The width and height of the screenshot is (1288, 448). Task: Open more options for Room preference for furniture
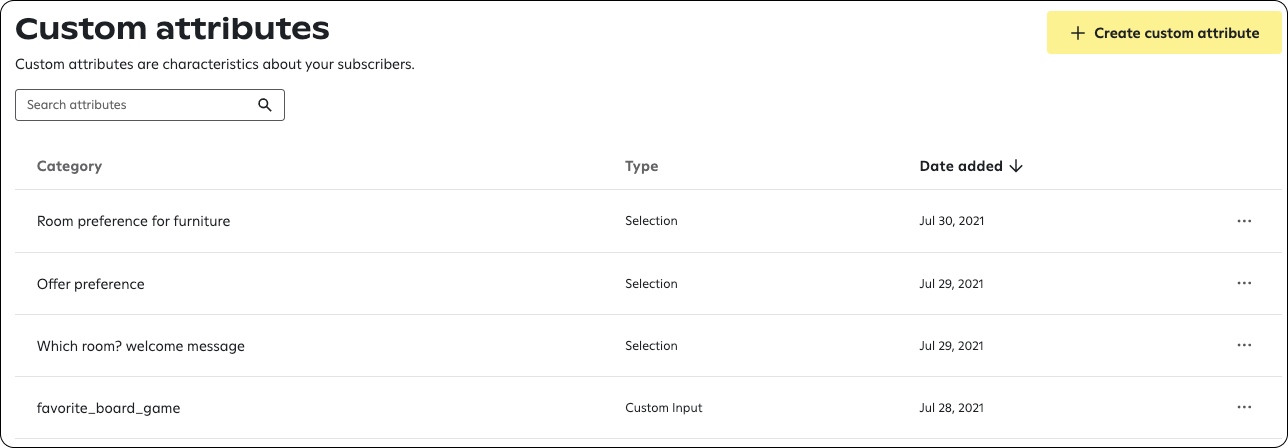[1244, 221]
